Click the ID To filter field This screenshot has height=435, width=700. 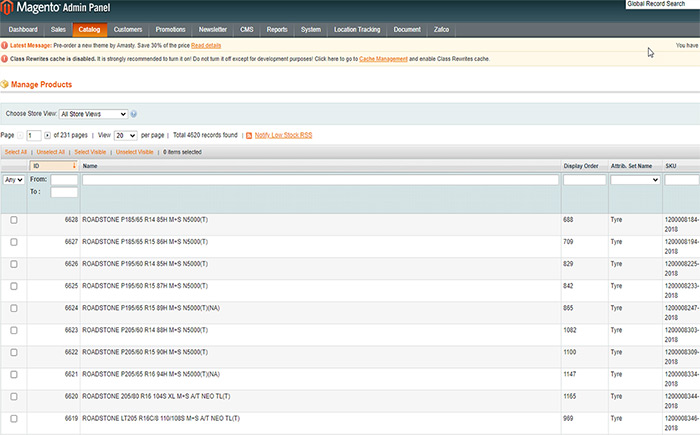(x=64, y=192)
